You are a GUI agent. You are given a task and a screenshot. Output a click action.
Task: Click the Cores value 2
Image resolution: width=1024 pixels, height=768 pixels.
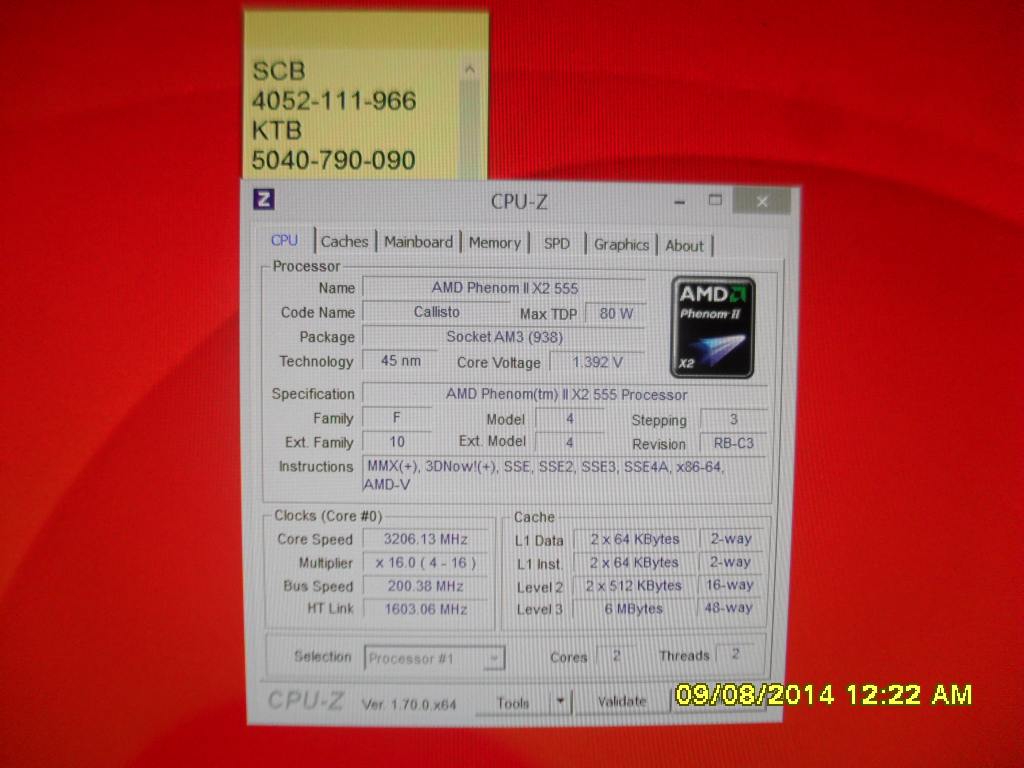pos(616,654)
